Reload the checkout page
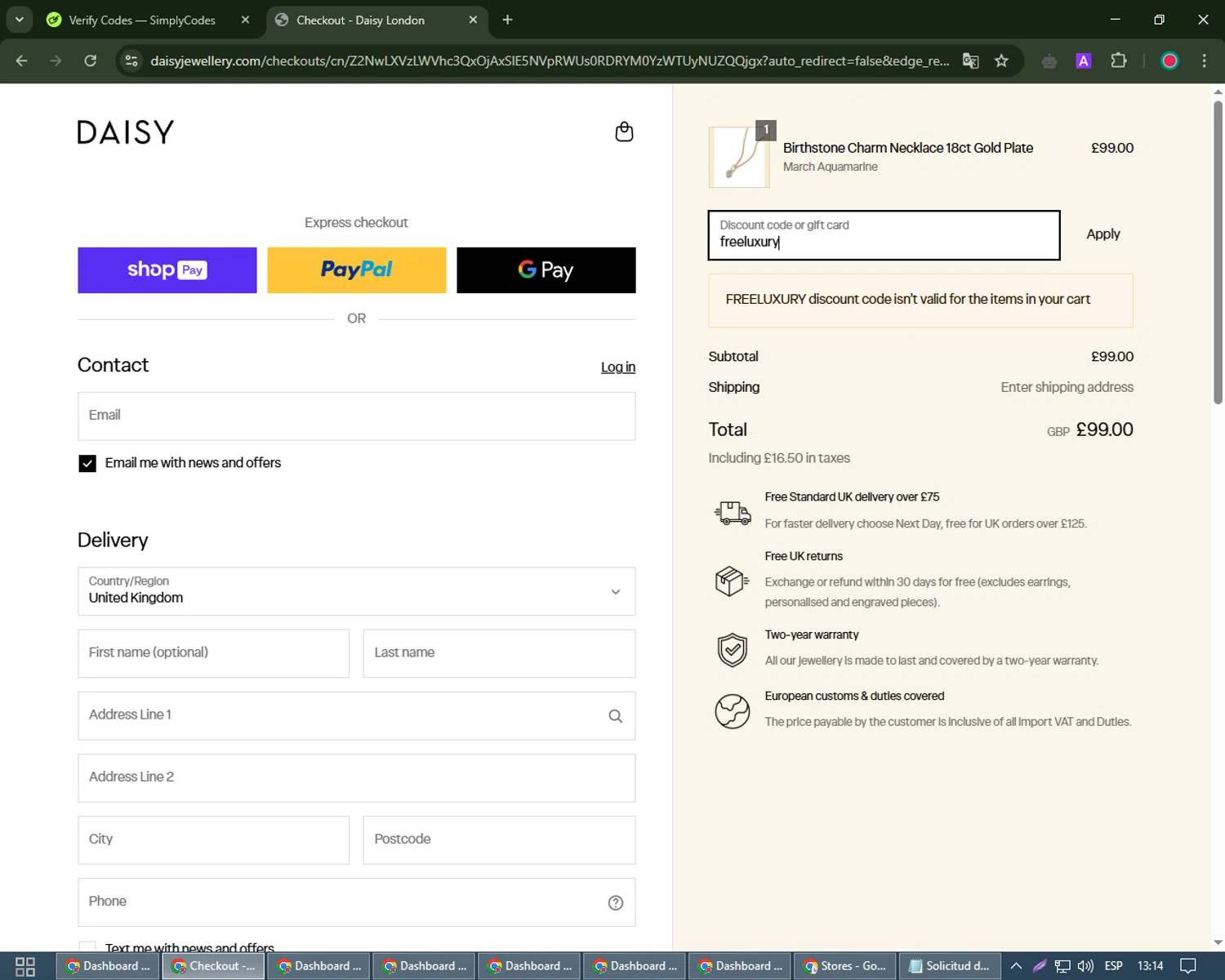This screenshot has height=980, width=1225. coord(90,60)
